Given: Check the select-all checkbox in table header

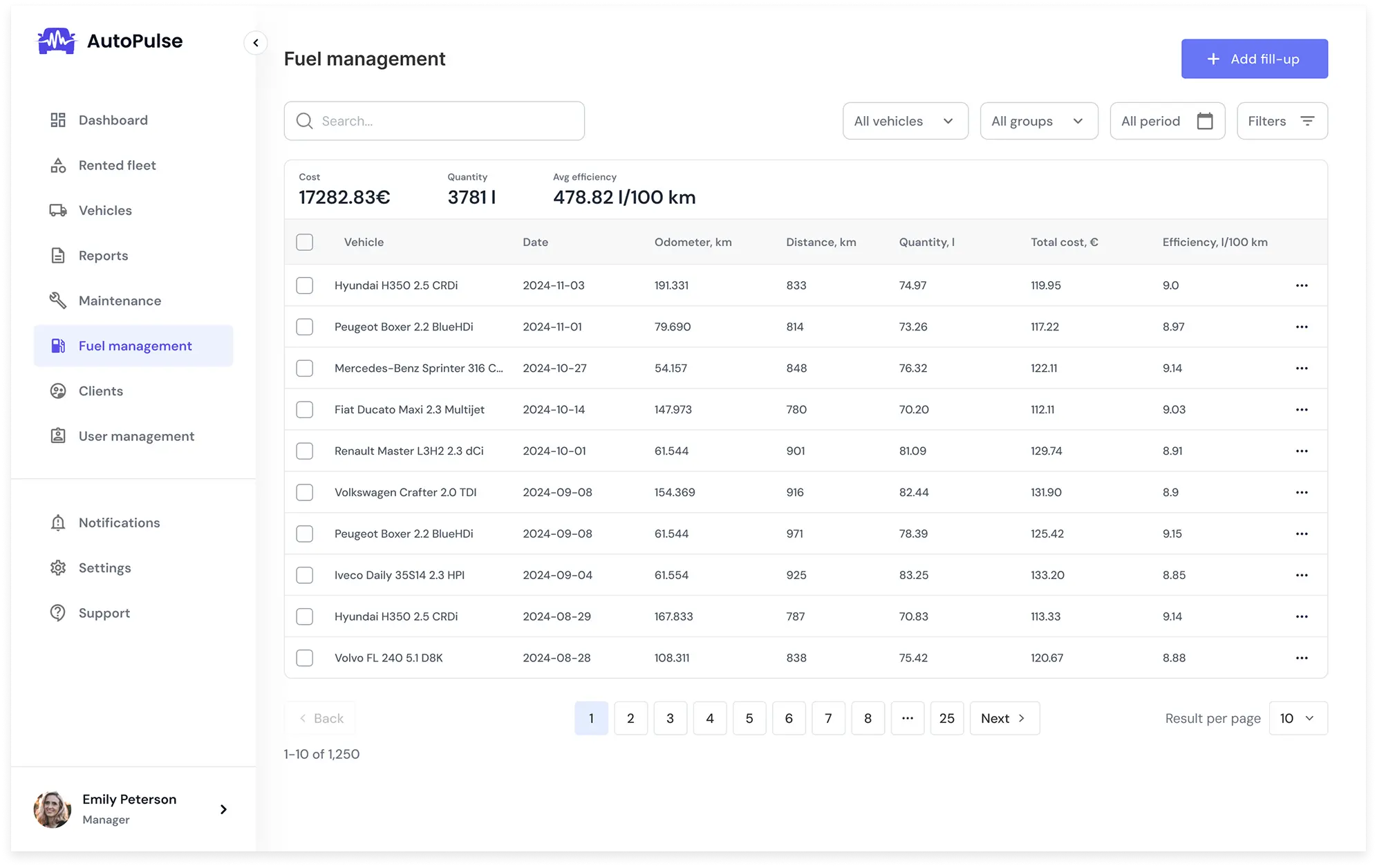Looking at the screenshot, I should click(x=304, y=242).
